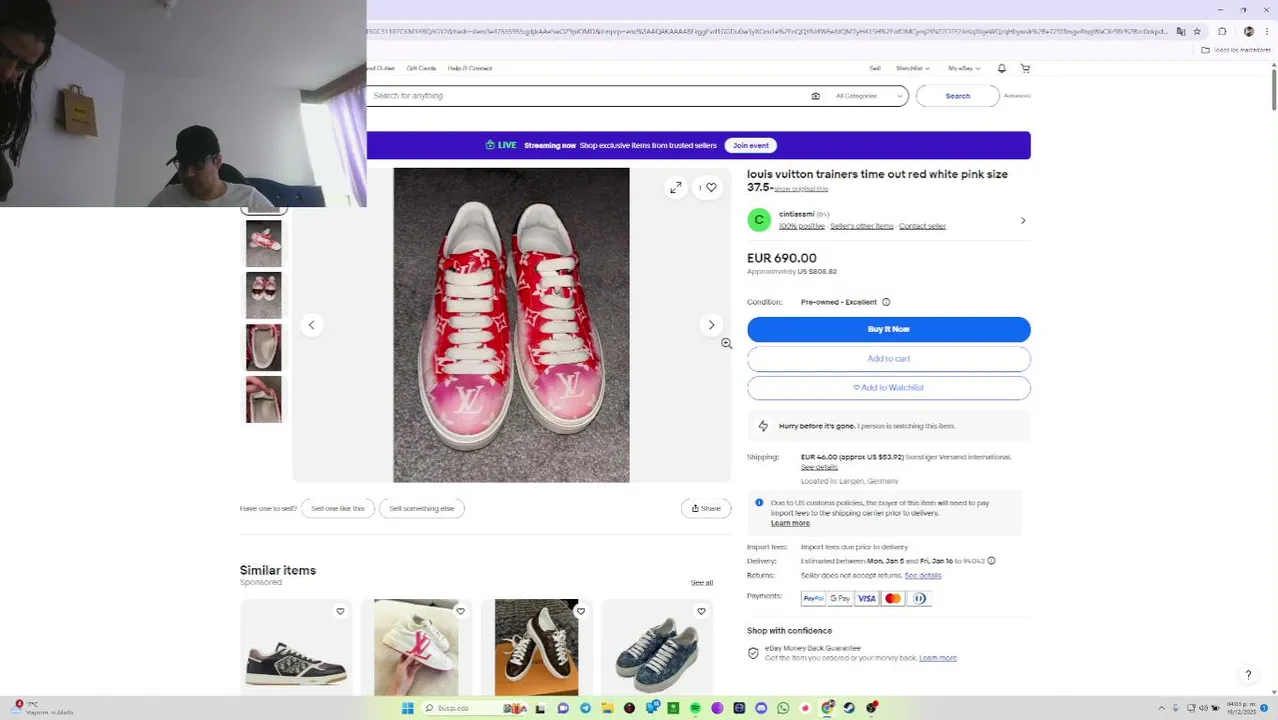Viewport: 1278px width, 720px height.
Task: Open File Explorer from taskbar
Action: pos(607,708)
